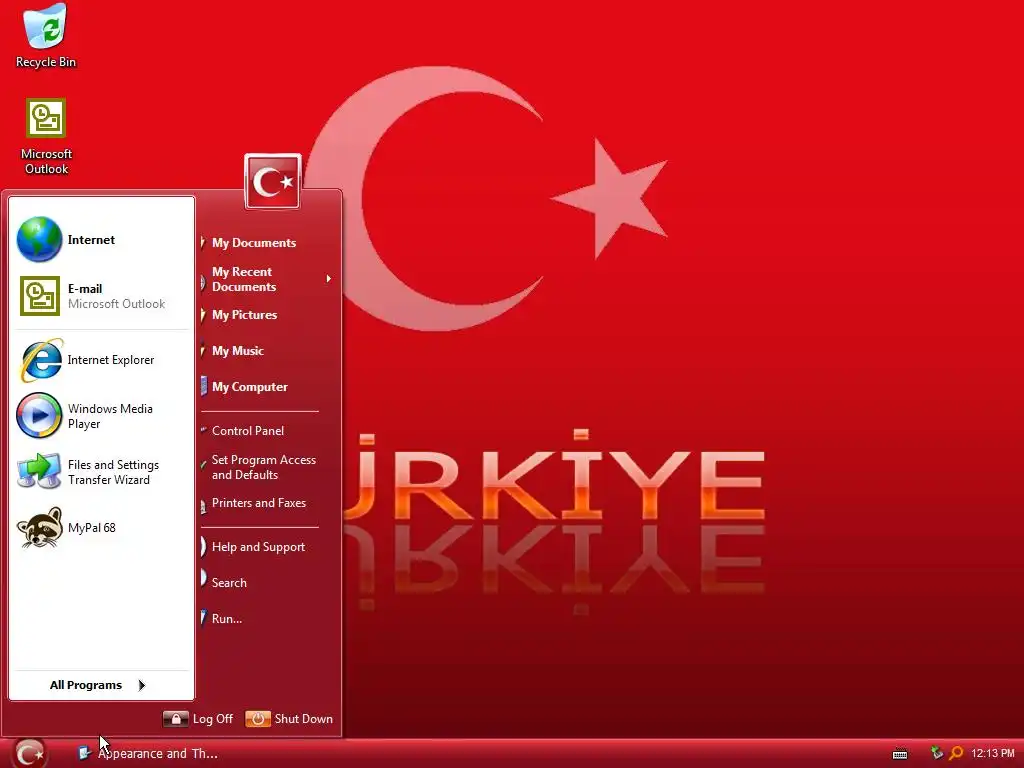Click the Log Off lock icon
1024x768 pixels.
click(x=176, y=719)
